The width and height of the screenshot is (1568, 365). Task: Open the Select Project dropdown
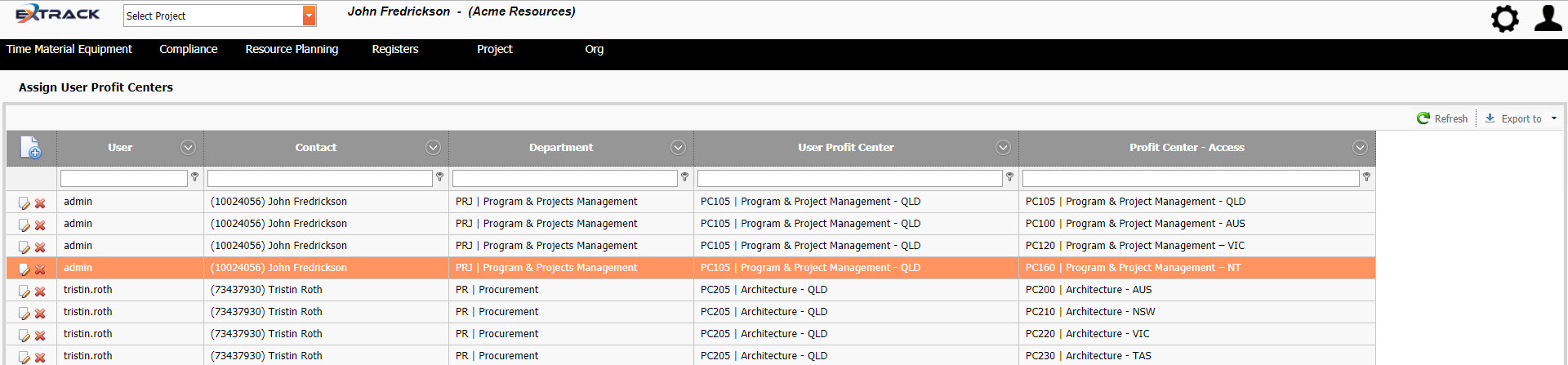click(x=309, y=16)
